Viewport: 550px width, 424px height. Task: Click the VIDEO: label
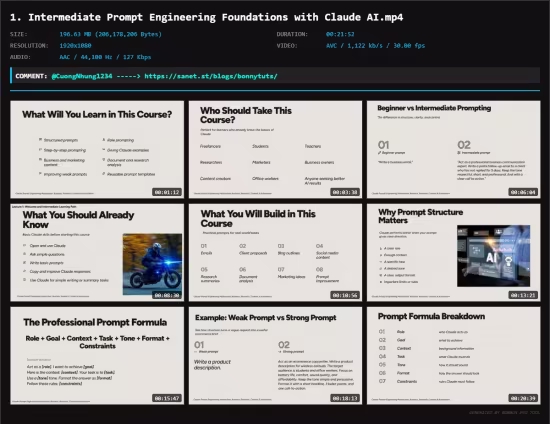pos(287,46)
